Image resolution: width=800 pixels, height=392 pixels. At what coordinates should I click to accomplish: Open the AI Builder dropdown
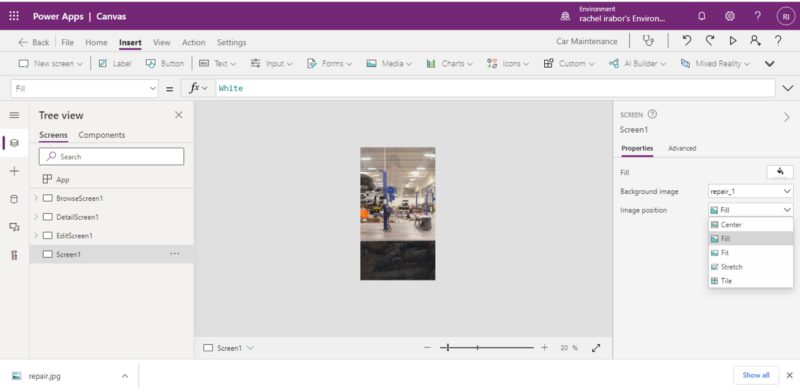pos(638,64)
